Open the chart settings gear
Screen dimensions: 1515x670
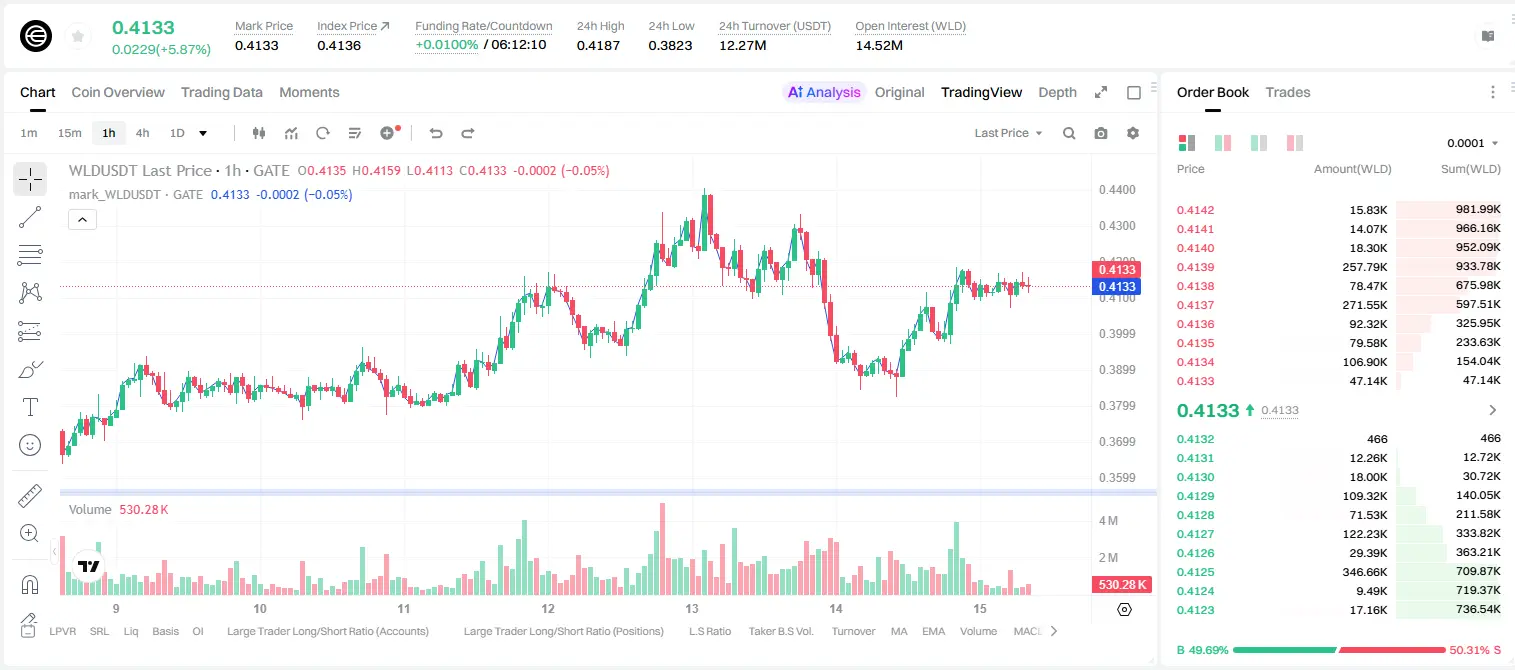point(1133,133)
